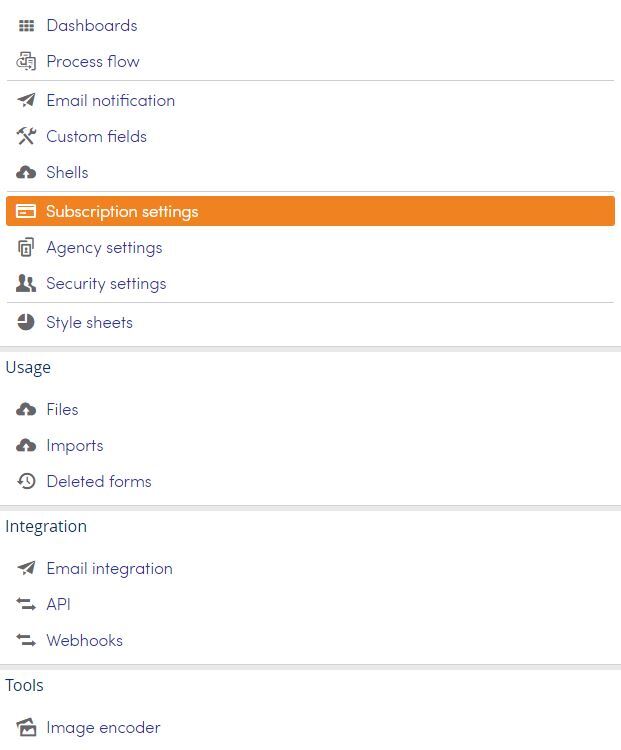Image resolution: width=621 pixels, height=750 pixels.
Task: Select the Subscription settings menu entry
Action: coord(310,211)
